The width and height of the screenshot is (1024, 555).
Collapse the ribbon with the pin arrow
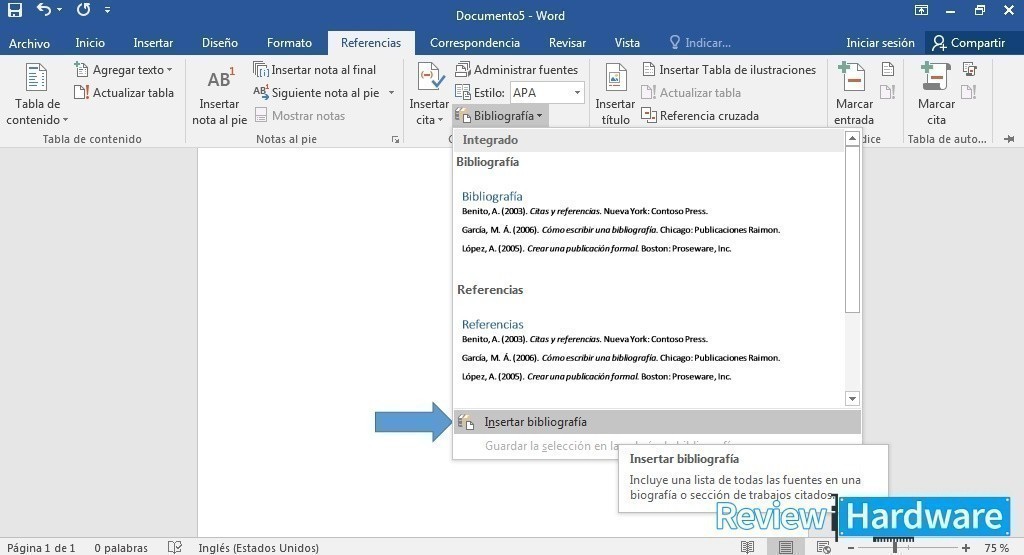pyautogui.click(x=1009, y=139)
